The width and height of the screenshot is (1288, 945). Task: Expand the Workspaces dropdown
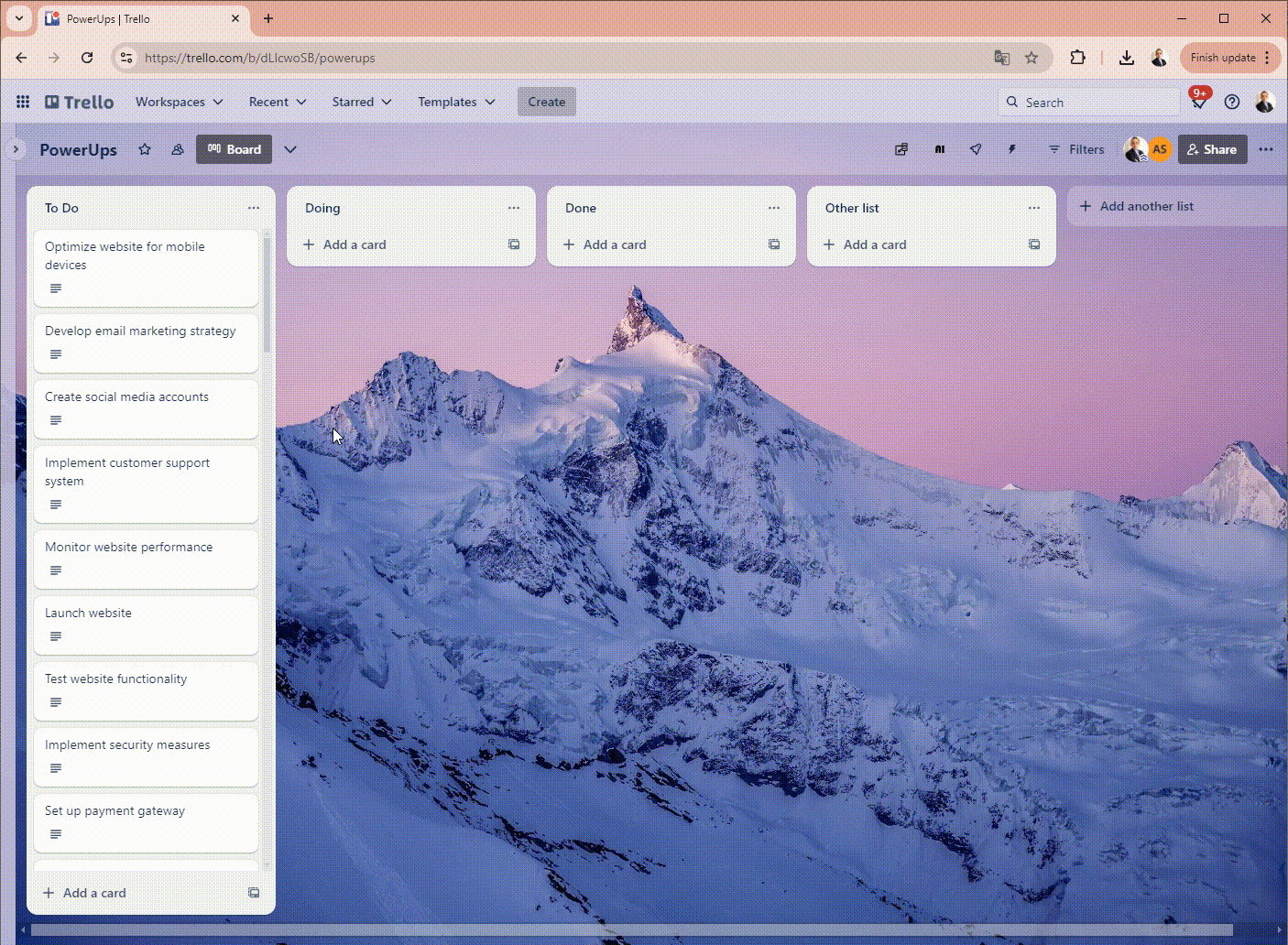point(179,102)
